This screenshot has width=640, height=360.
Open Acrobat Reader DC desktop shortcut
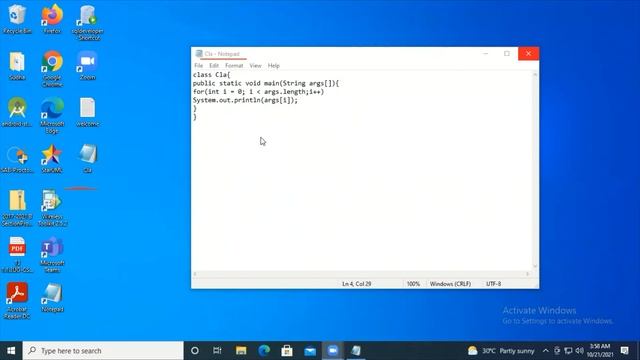17,300
